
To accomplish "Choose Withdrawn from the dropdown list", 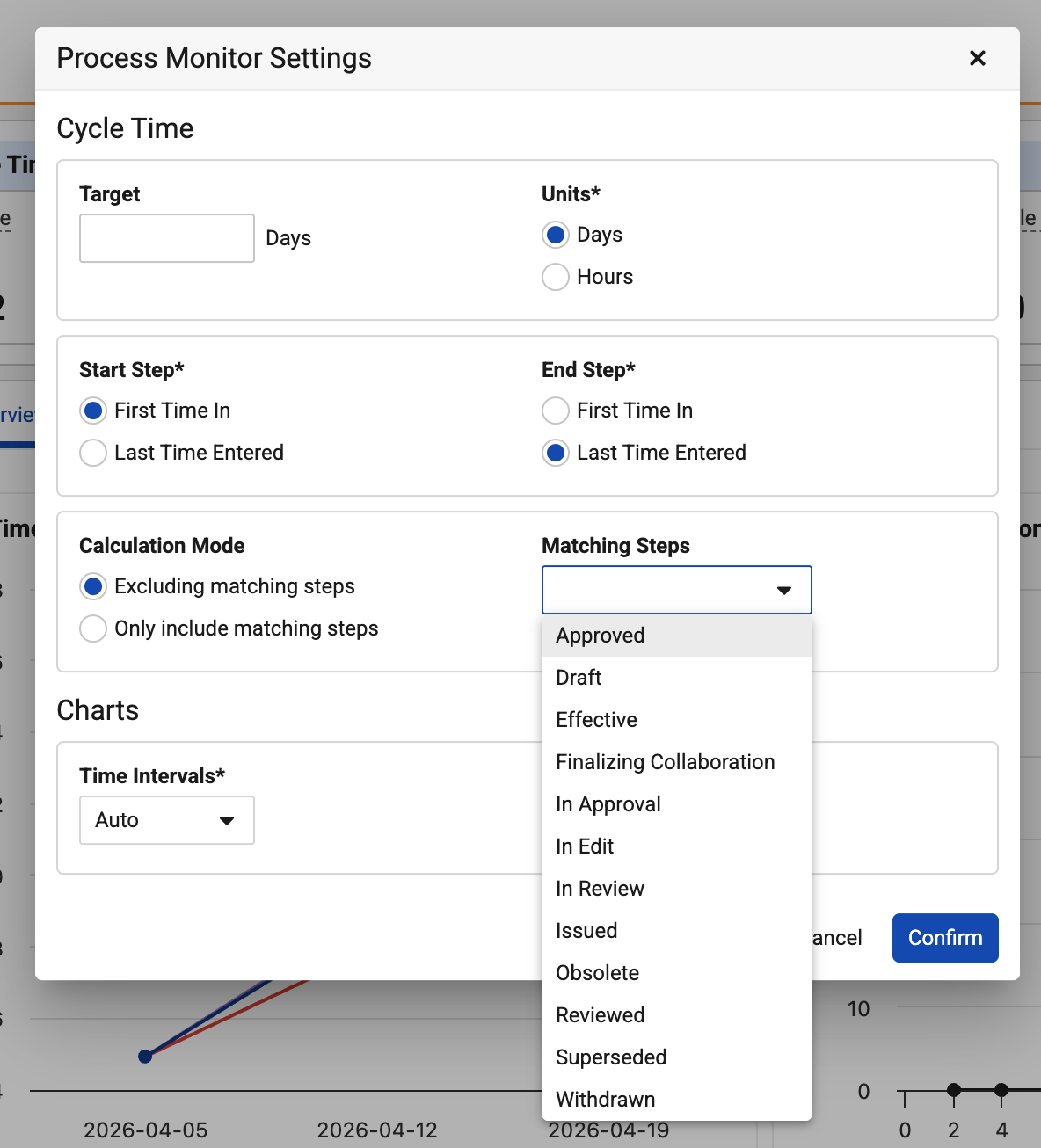I will [x=677, y=1100].
